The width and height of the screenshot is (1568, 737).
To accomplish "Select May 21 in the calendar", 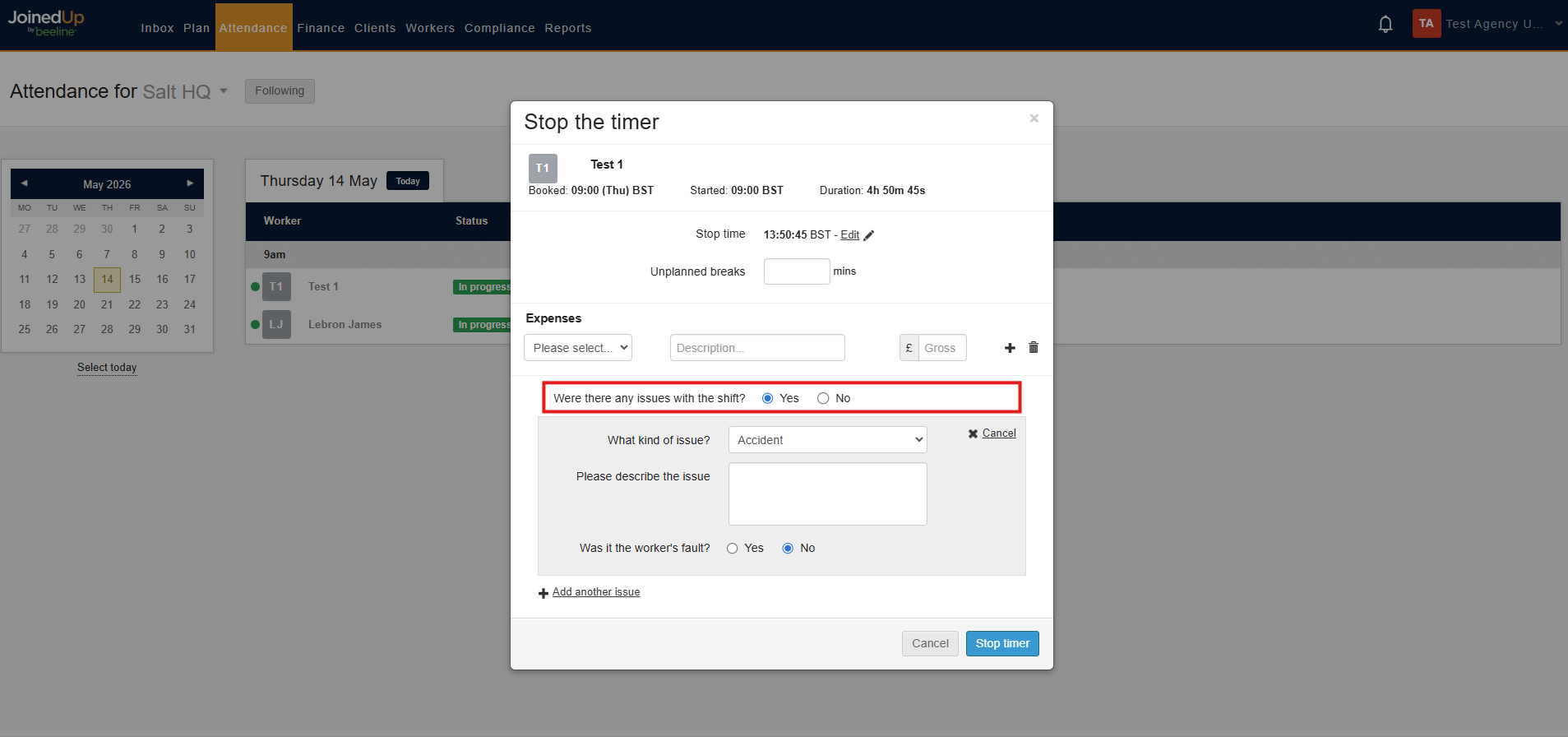I will point(107,304).
